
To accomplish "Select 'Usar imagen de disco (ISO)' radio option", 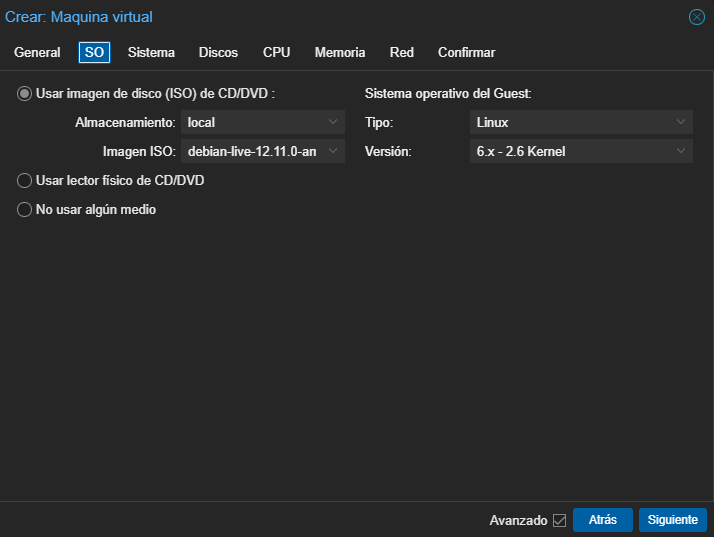I will (x=25, y=93).
